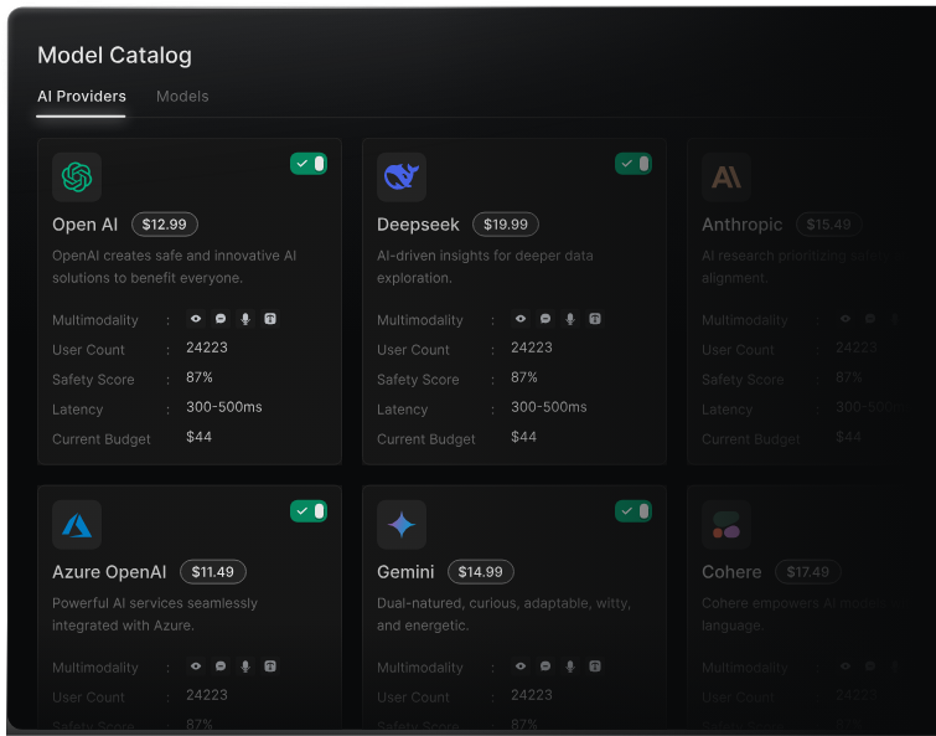
Task: Click Deepseek chat bubble multimodality icon
Action: (546, 319)
